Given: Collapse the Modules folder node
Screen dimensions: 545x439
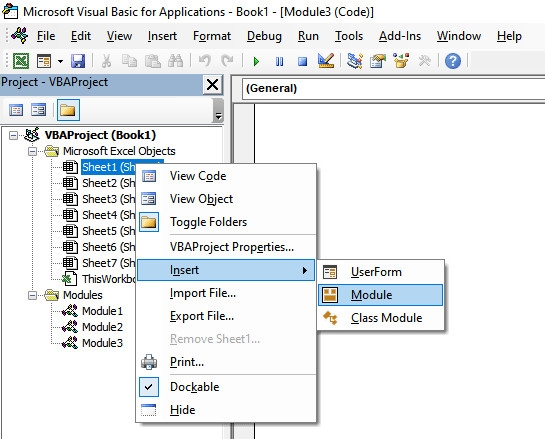Looking at the screenshot, I should pos(32,295).
